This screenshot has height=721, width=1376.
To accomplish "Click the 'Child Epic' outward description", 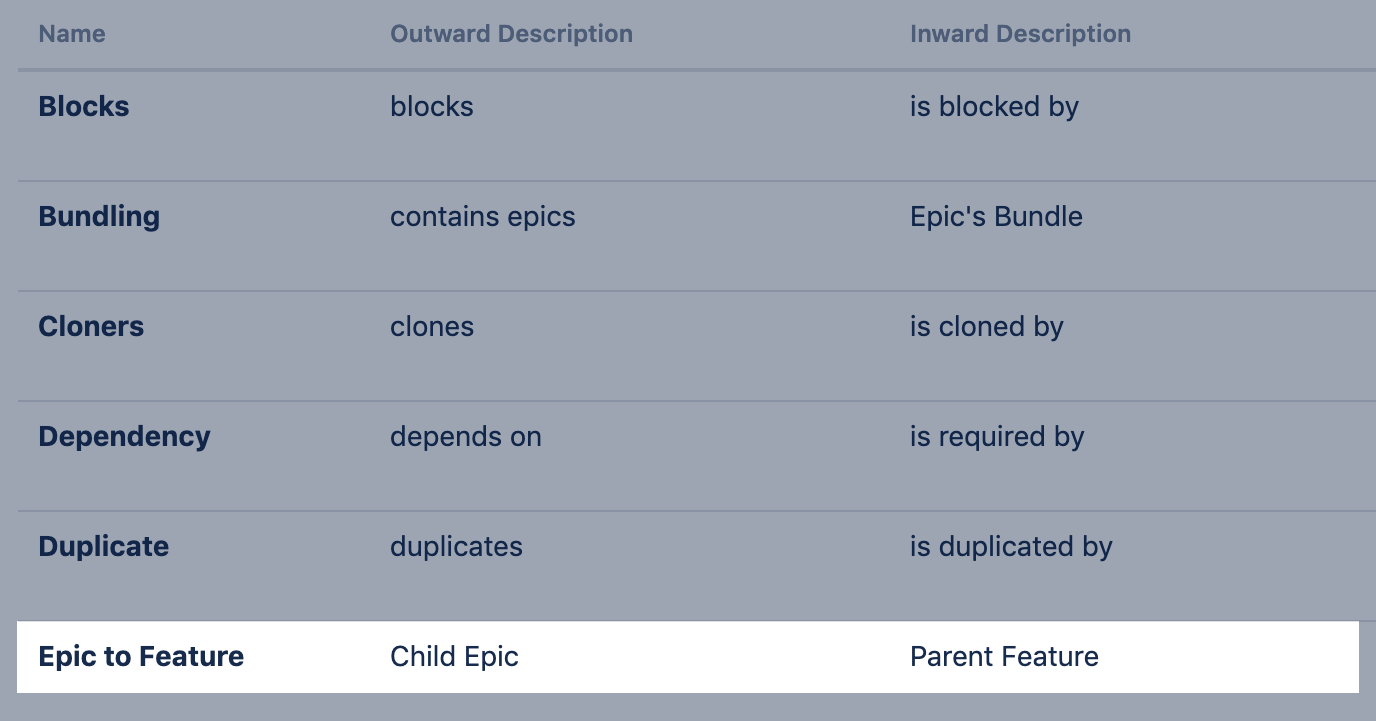I will point(454,657).
